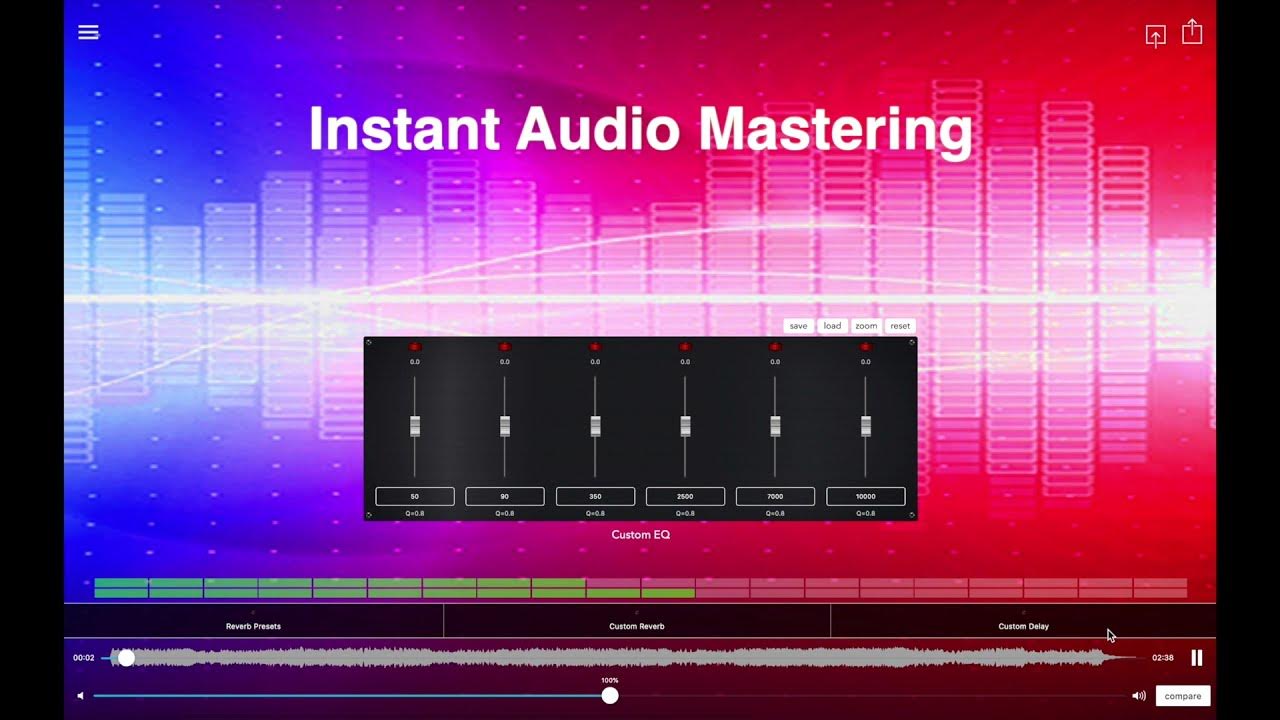The width and height of the screenshot is (1280, 720).
Task: Click the 0.0 gain value above 50 band
Action: point(415,362)
